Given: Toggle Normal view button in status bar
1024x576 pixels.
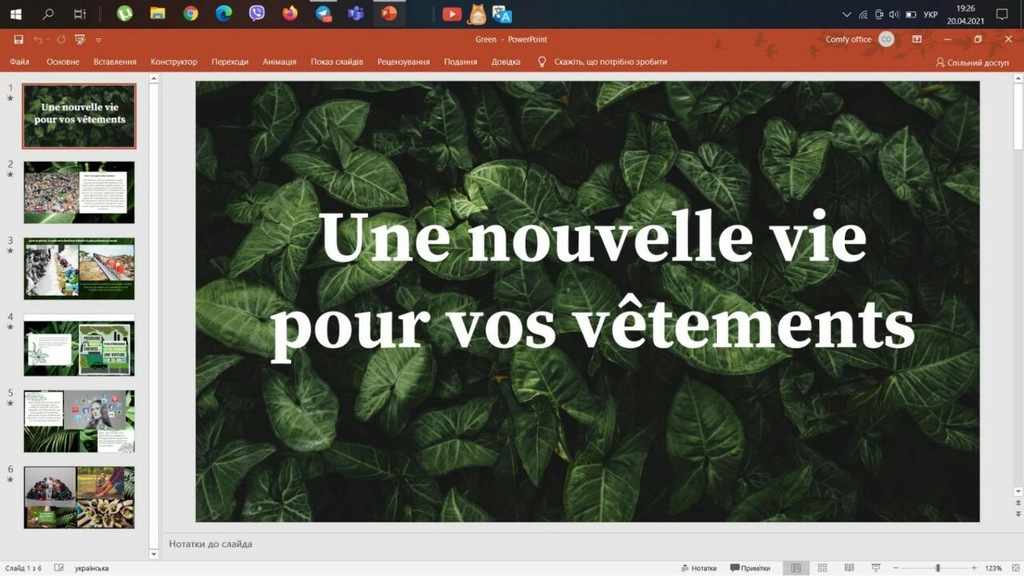Looking at the screenshot, I should pos(796,568).
